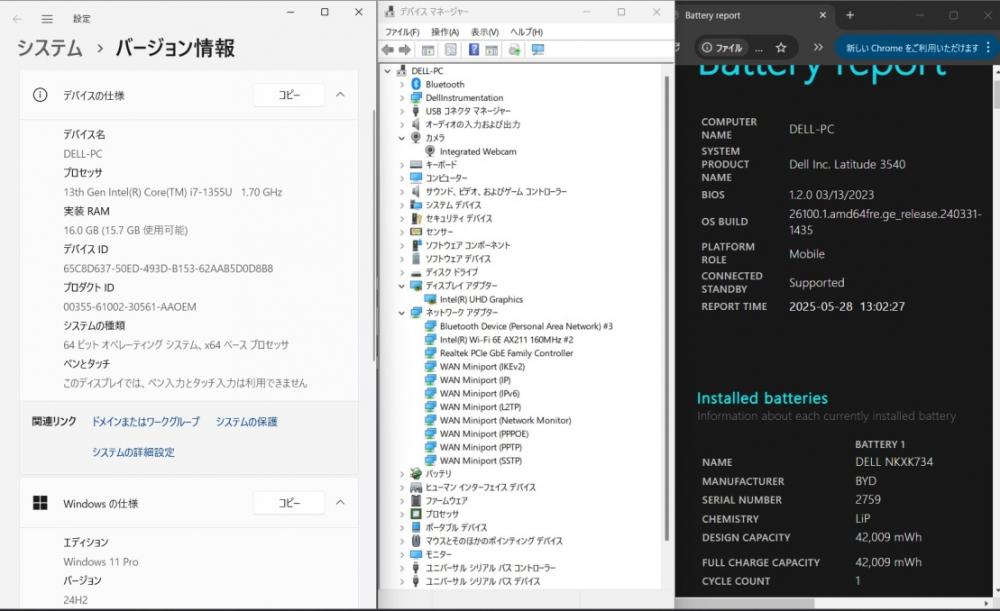Click Installed batteries heading

click(762, 398)
